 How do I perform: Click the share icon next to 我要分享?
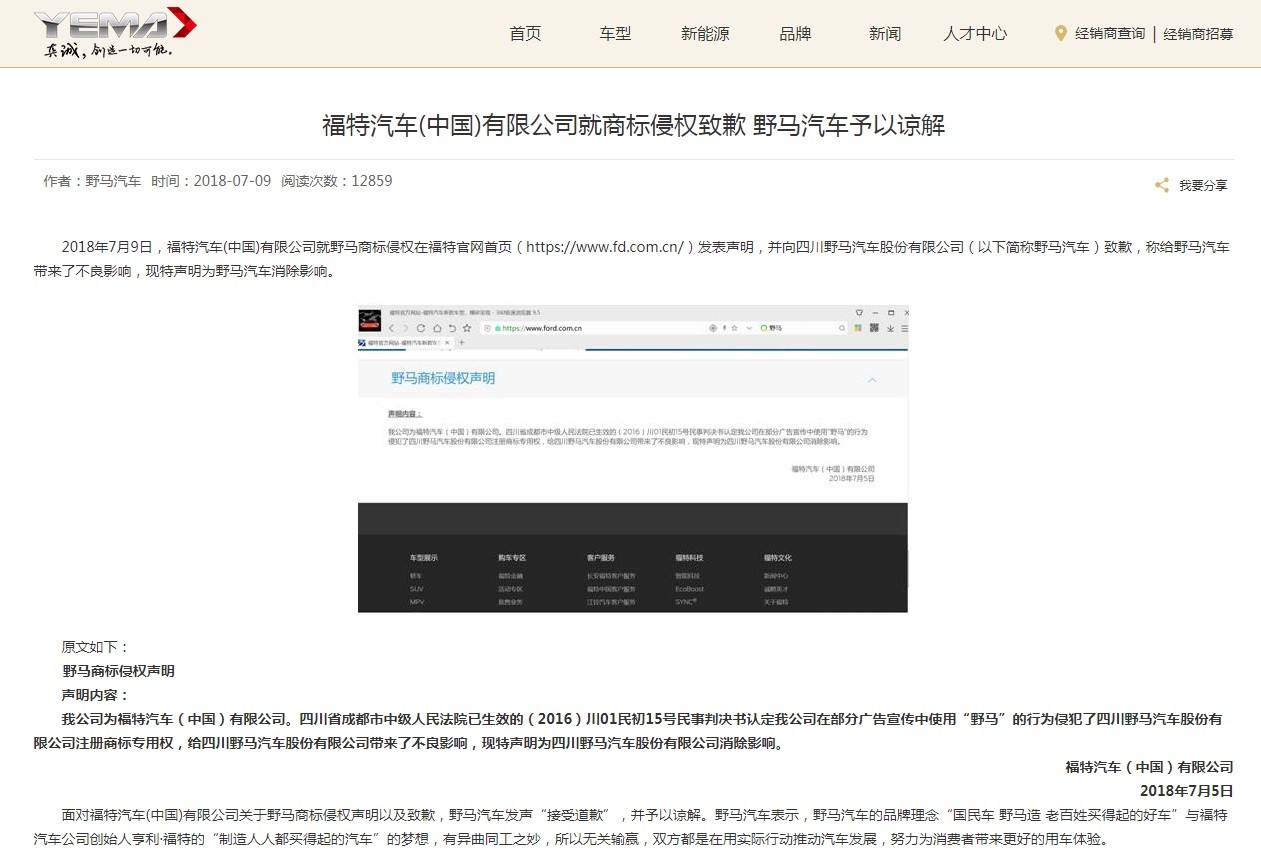coord(1162,185)
